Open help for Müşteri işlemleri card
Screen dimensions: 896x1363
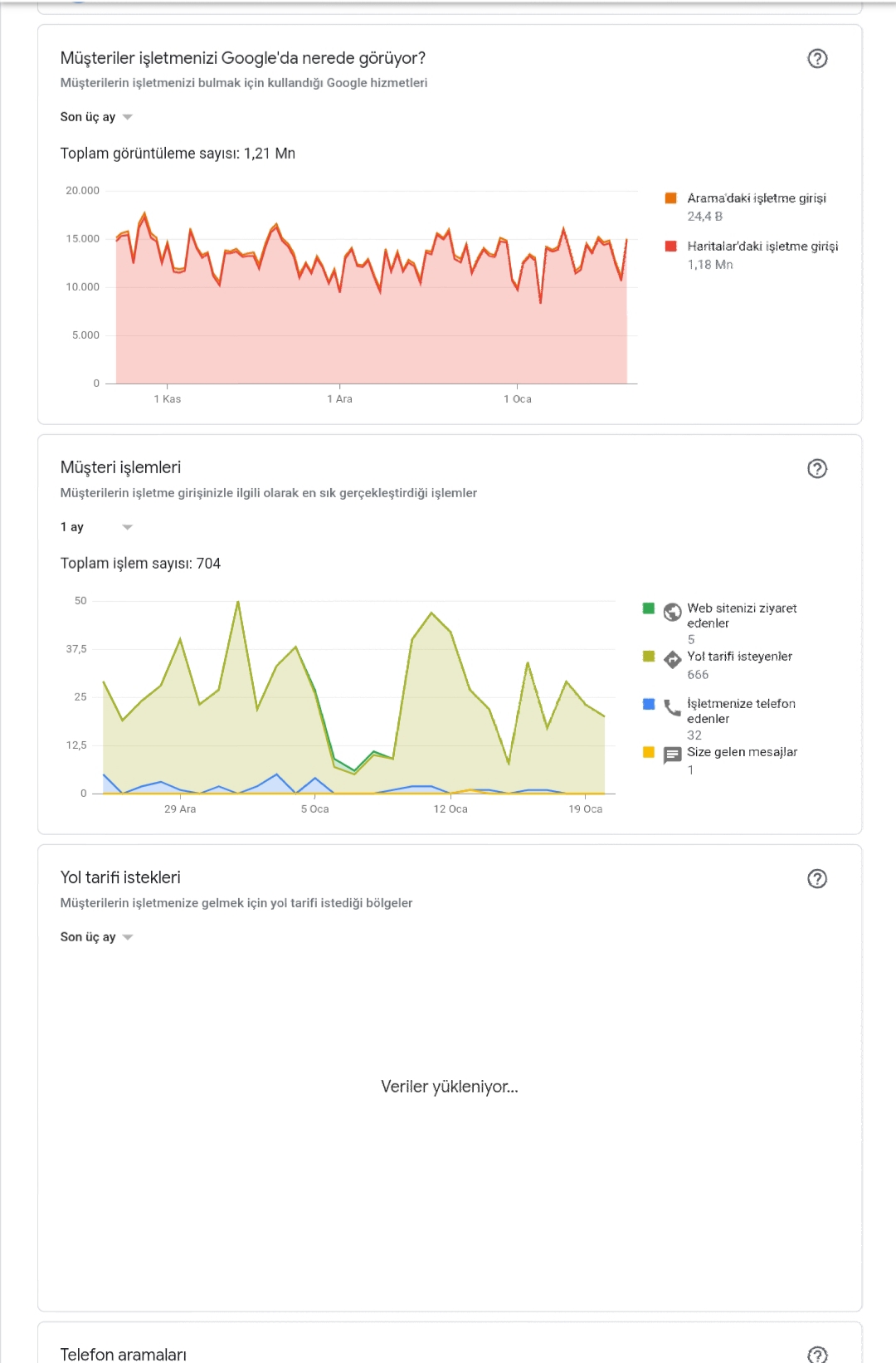(x=817, y=468)
